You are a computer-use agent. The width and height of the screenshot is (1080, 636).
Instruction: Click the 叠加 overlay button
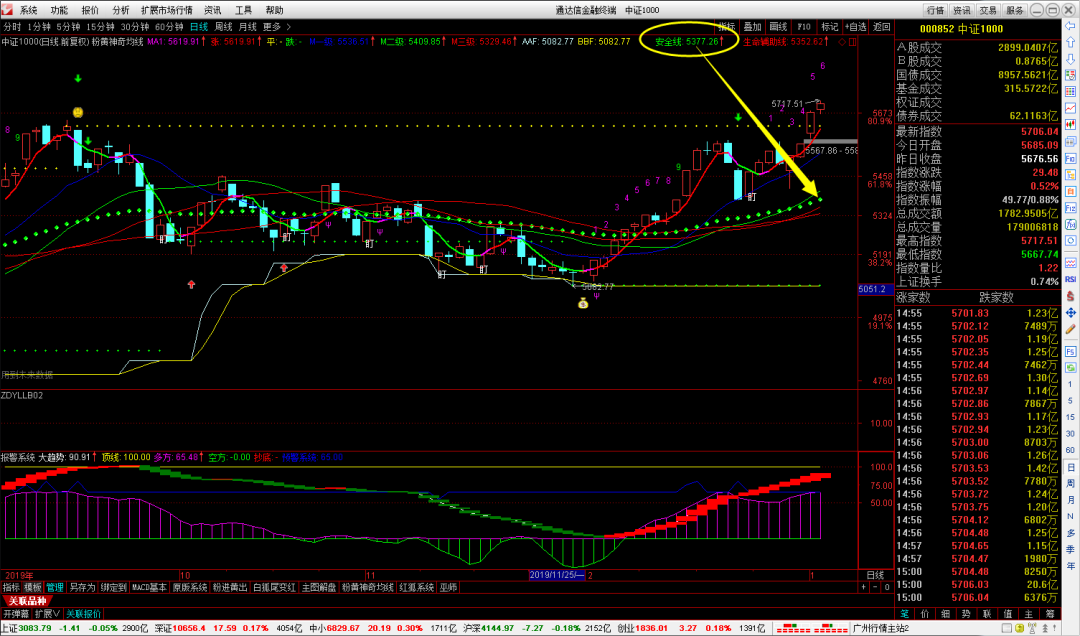tap(752, 27)
